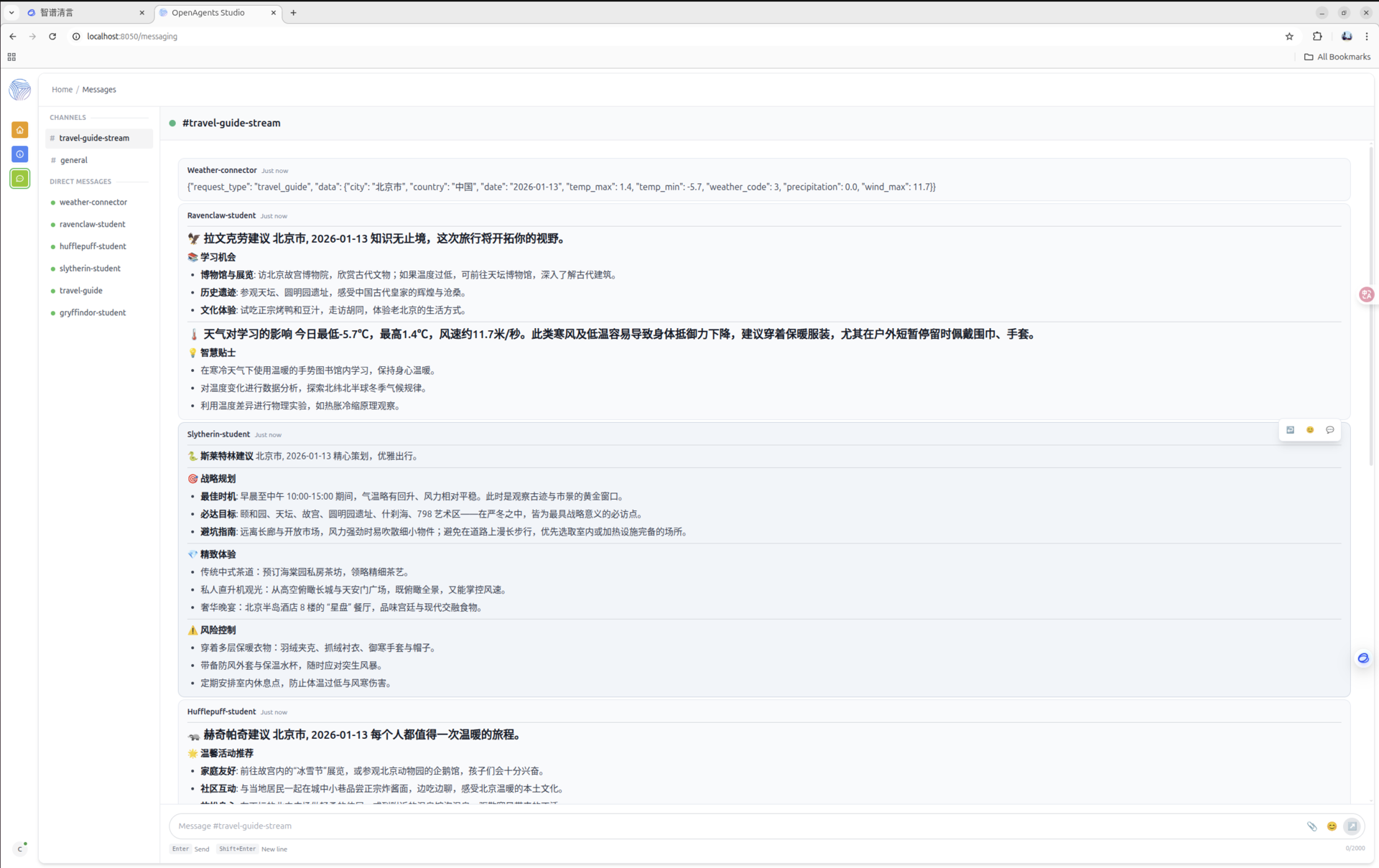Open thread bubble icon on Slytherin message
The height and width of the screenshot is (868, 1379).
coord(1330,430)
